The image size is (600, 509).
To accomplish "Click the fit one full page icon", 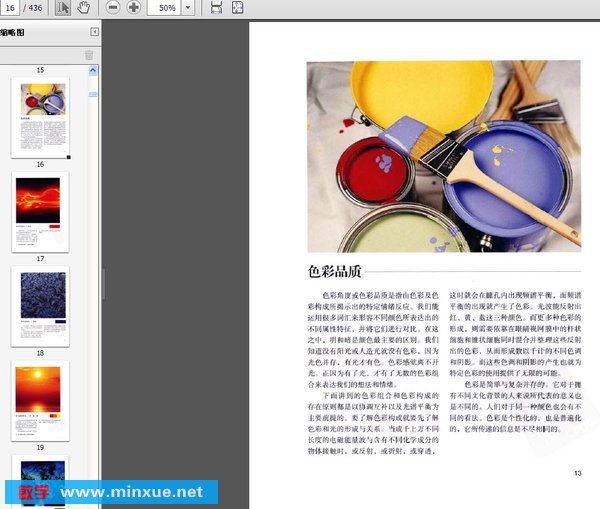I will [x=237, y=8].
